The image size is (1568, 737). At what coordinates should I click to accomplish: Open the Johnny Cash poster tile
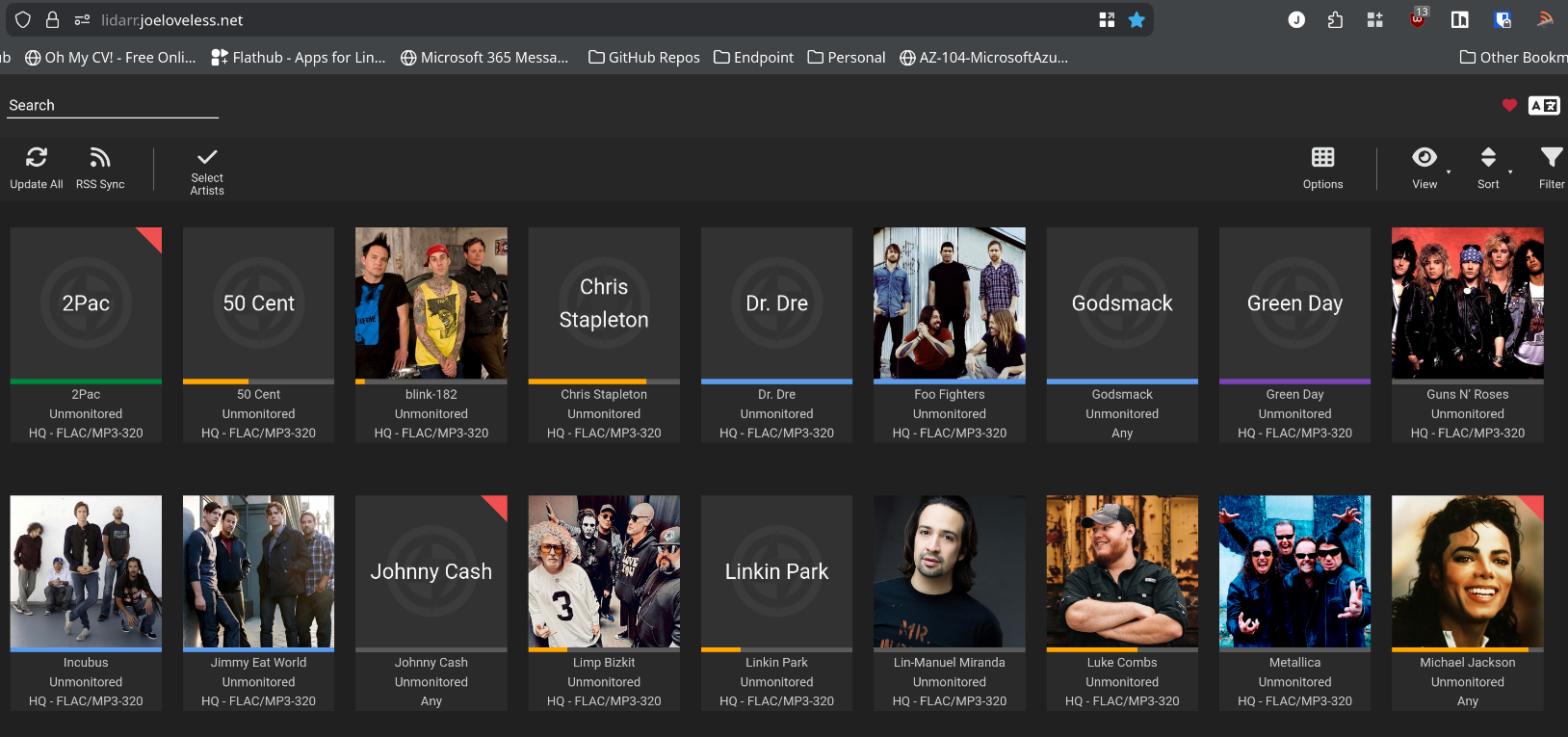click(x=431, y=571)
